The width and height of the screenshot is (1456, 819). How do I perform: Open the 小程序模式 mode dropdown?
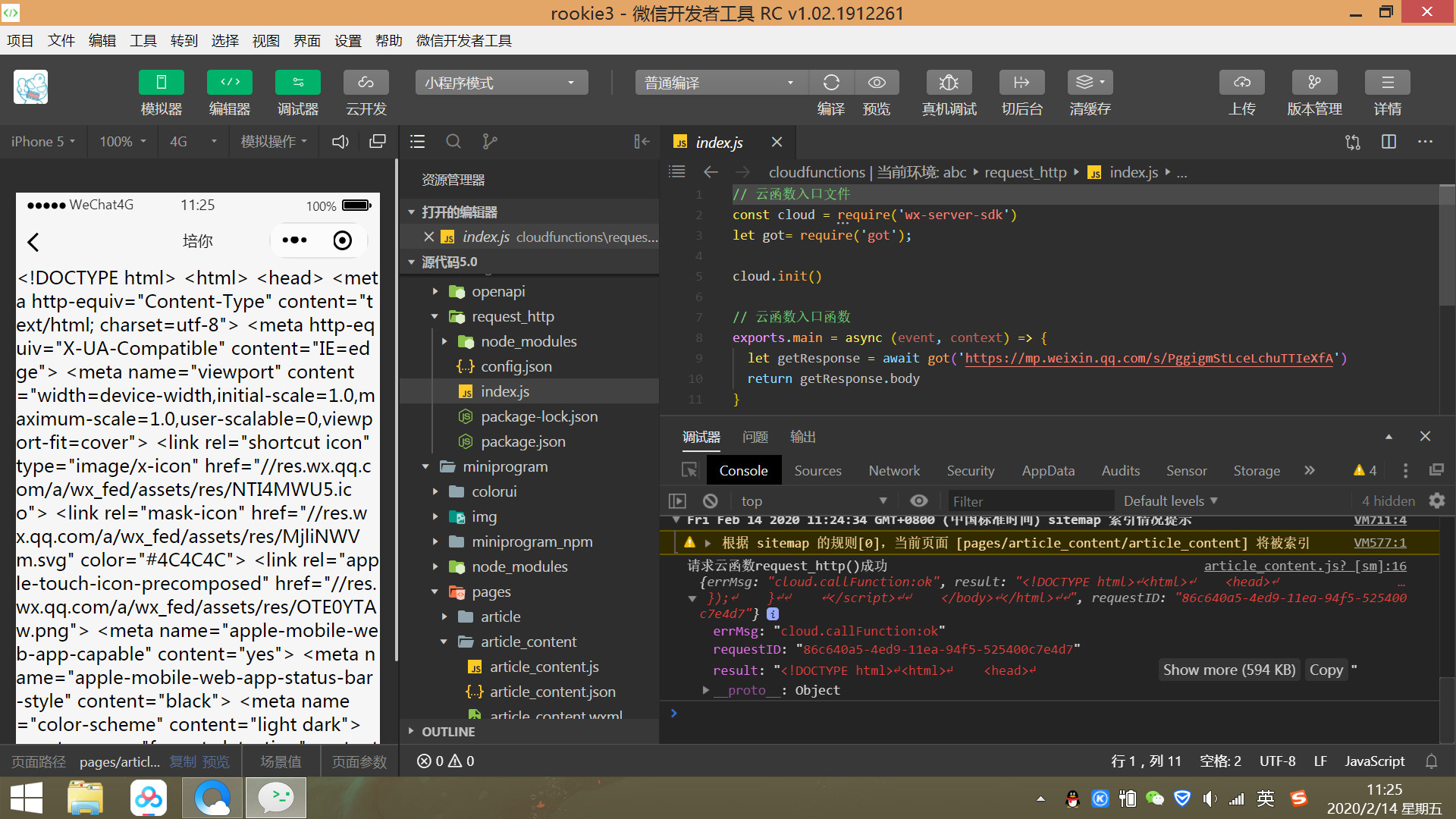(501, 83)
